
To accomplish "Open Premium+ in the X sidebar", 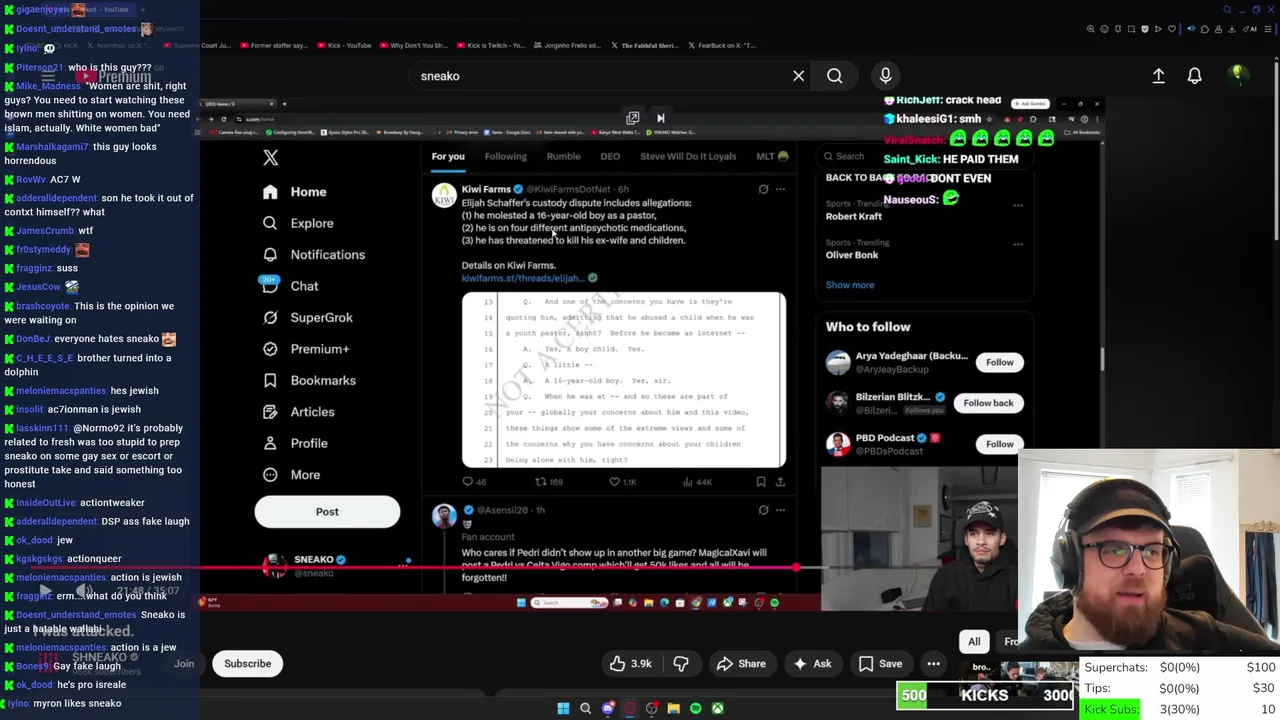I will point(305,349).
